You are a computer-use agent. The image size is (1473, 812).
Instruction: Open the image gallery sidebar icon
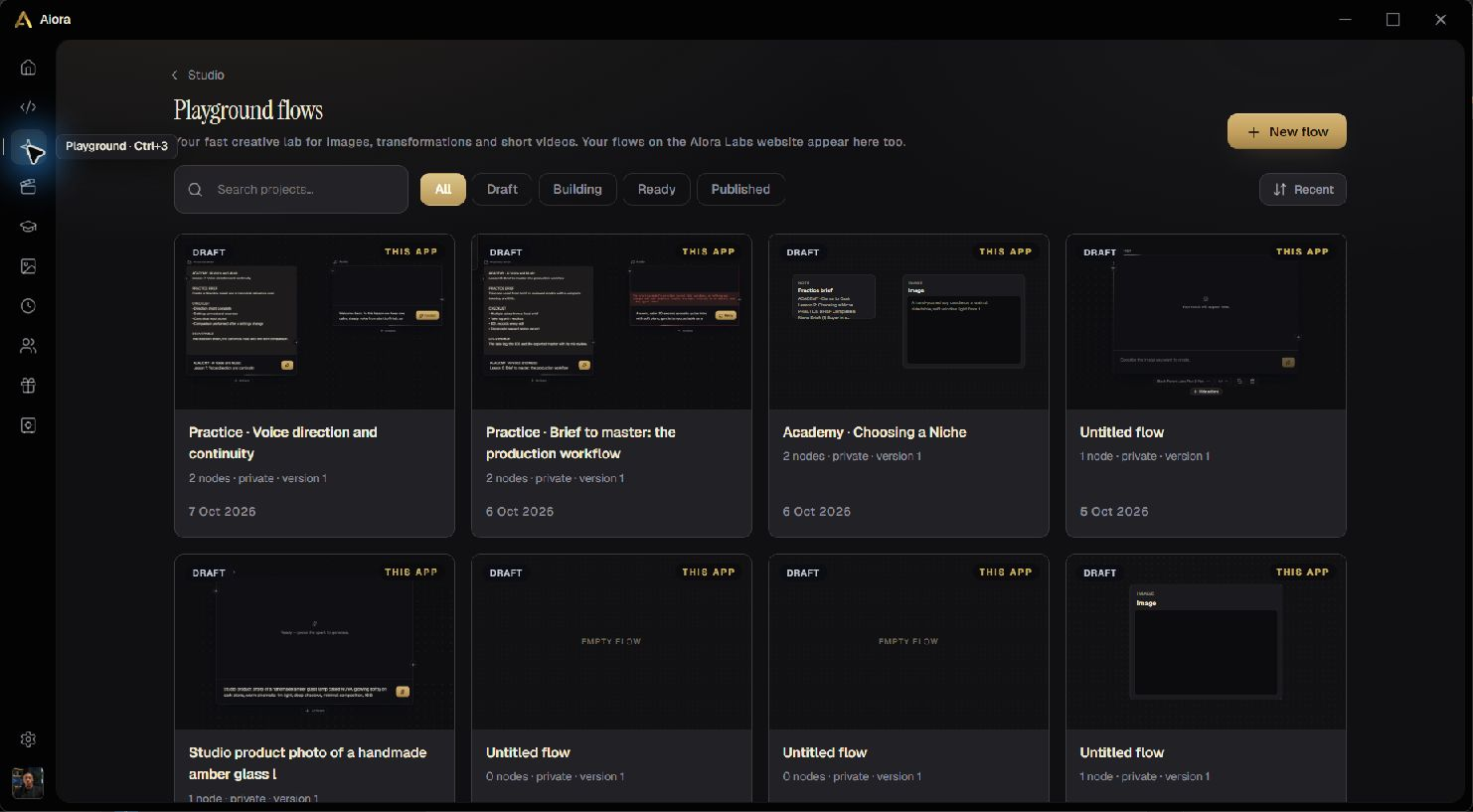(x=28, y=266)
